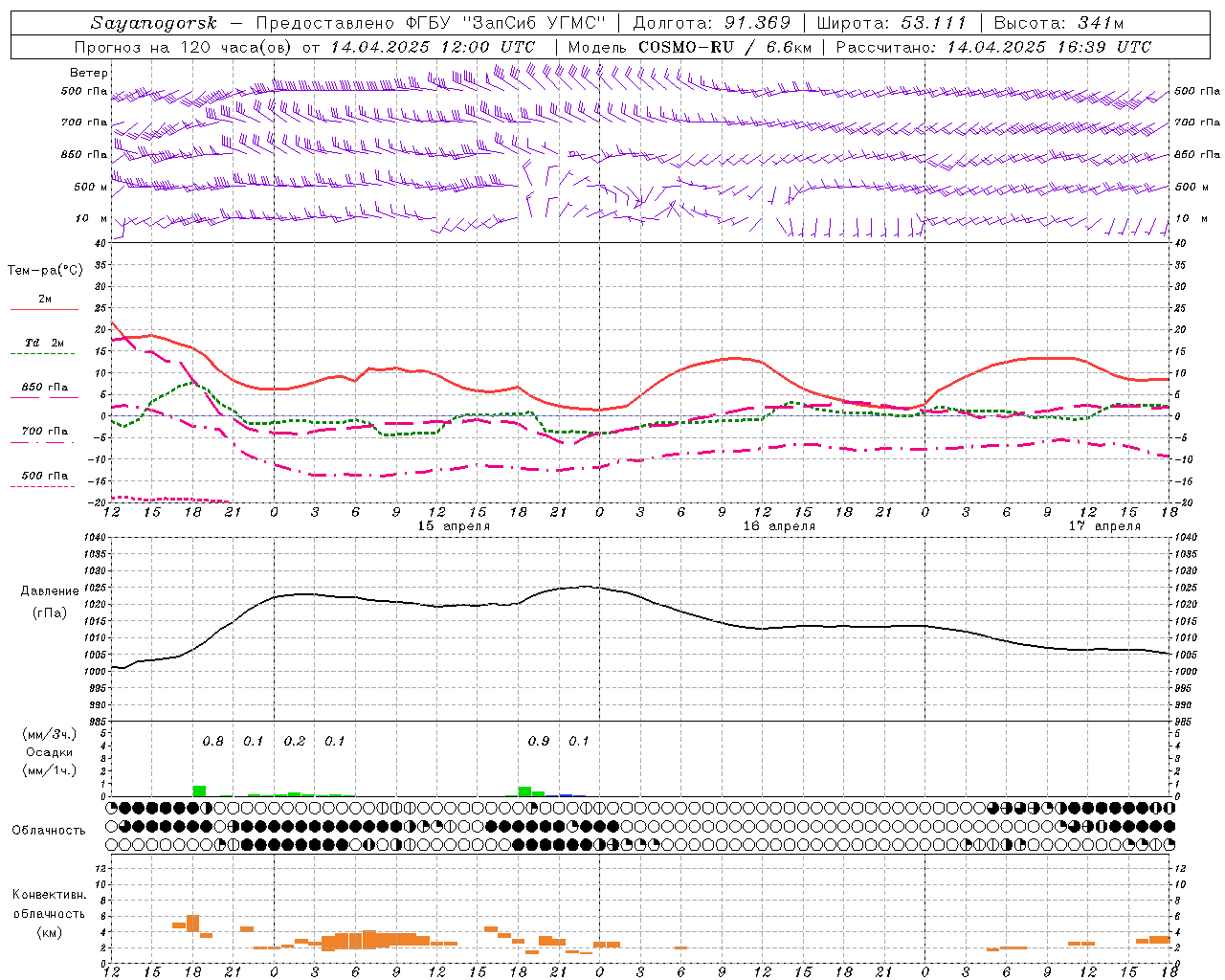Image resolution: width=1225 pixels, height=980 pixels.
Task: Click the dotted pink line sample under '500 гПа' legend
Action: click(x=43, y=486)
